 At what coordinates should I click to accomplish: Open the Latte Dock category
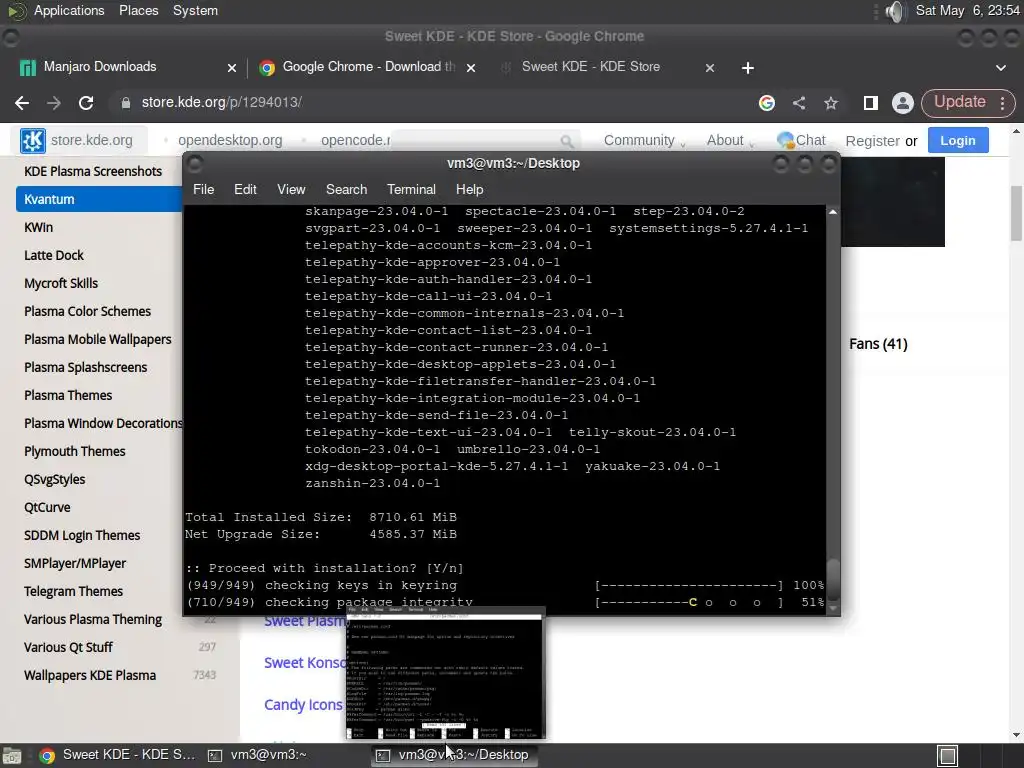(x=54, y=255)
